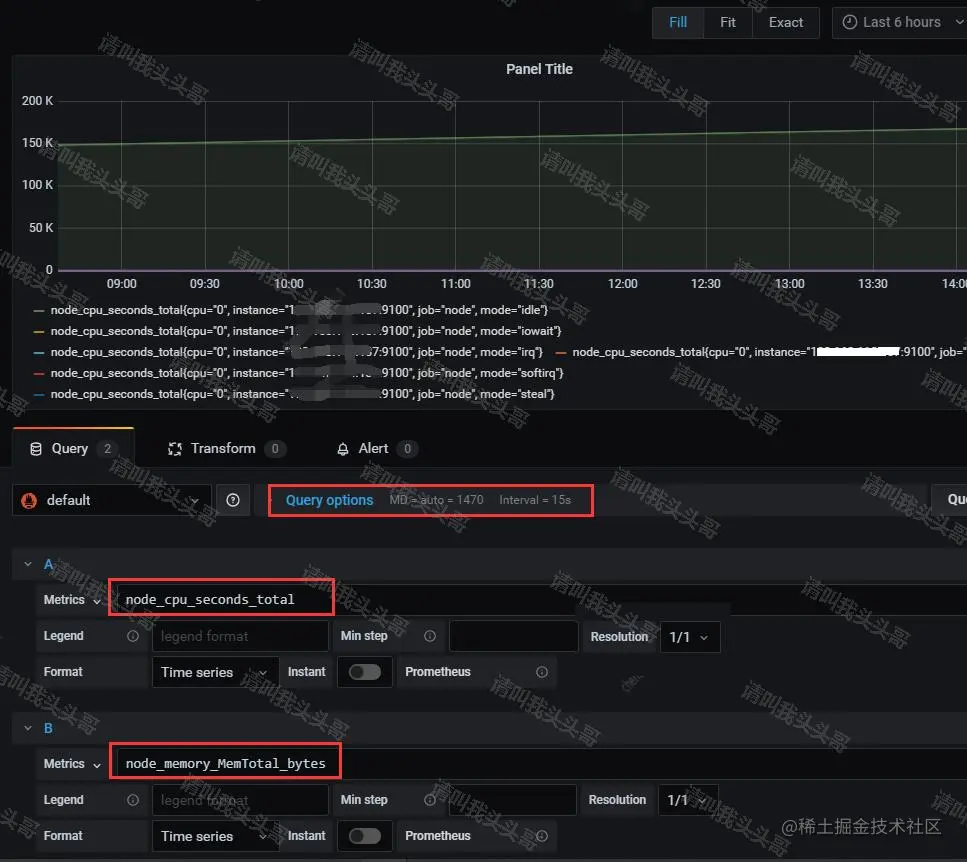
Task: Open the default data source dropdown
Action: (110, 500)
